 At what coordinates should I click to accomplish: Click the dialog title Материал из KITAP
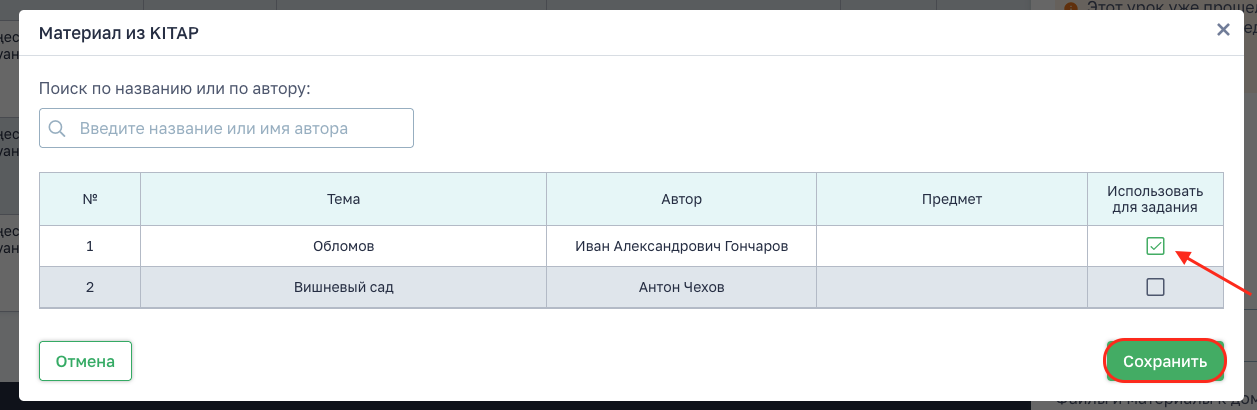pos(118,33)
